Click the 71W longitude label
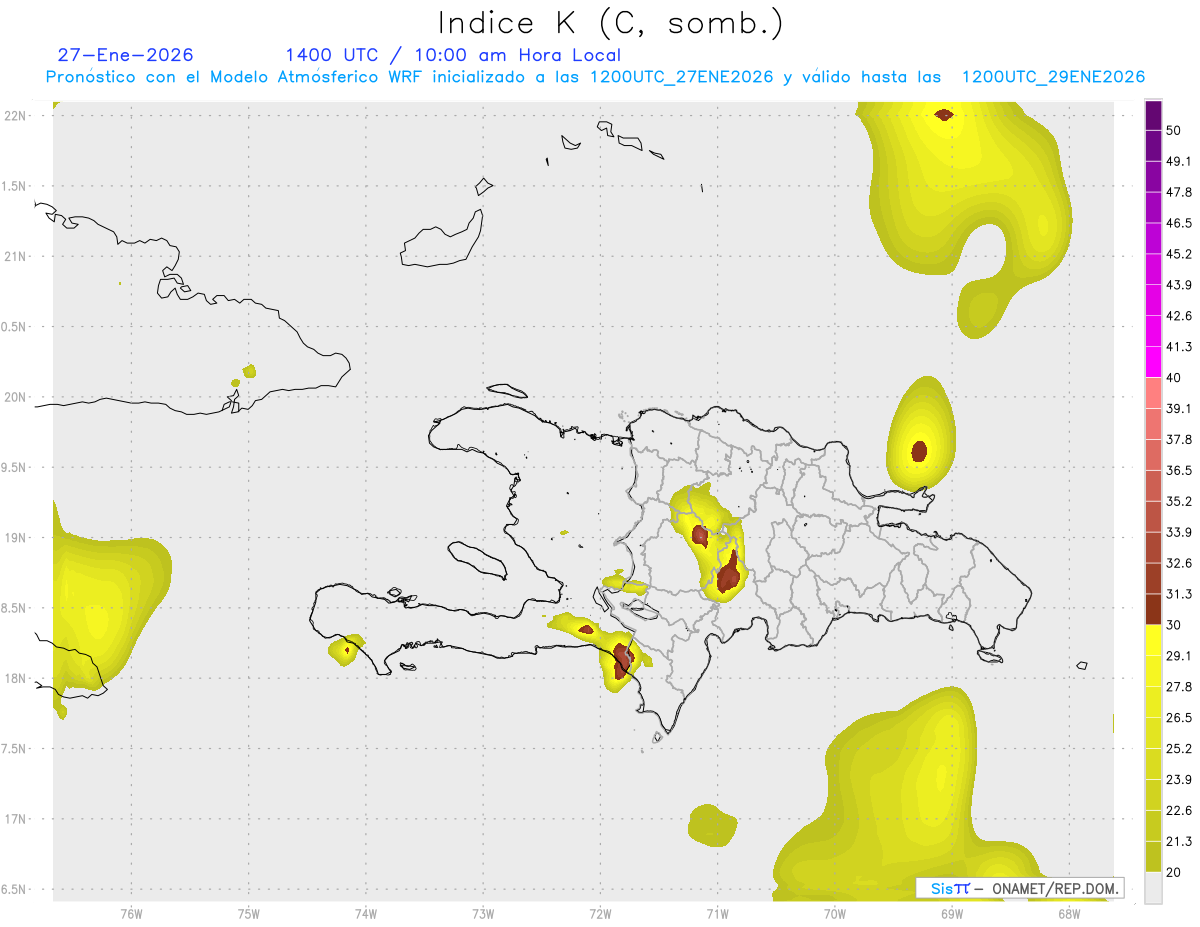The width and height of the screenshot is (1200, 927). (x=717, y=913)
